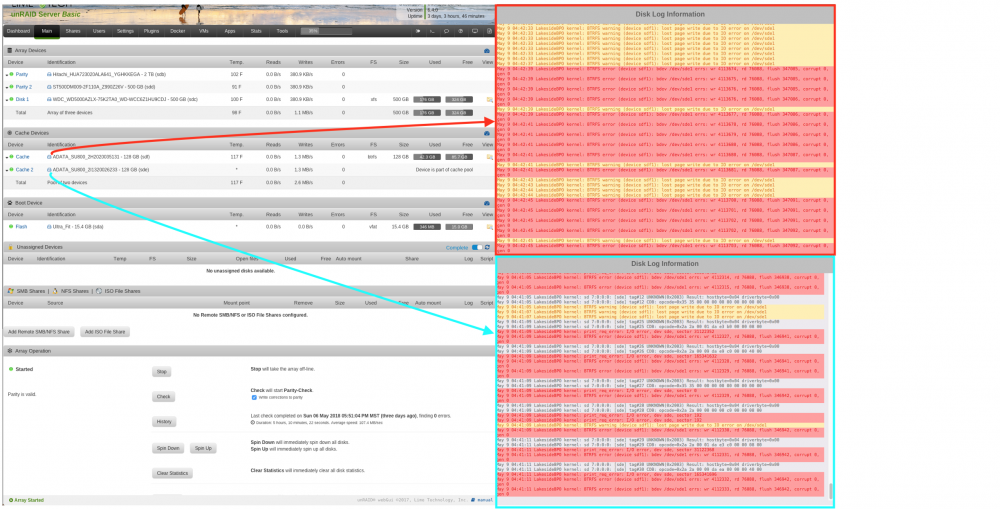Open disk log icon for Cache 2 drive
This screenshot has height=509, width=1000.
coord(49,170)
